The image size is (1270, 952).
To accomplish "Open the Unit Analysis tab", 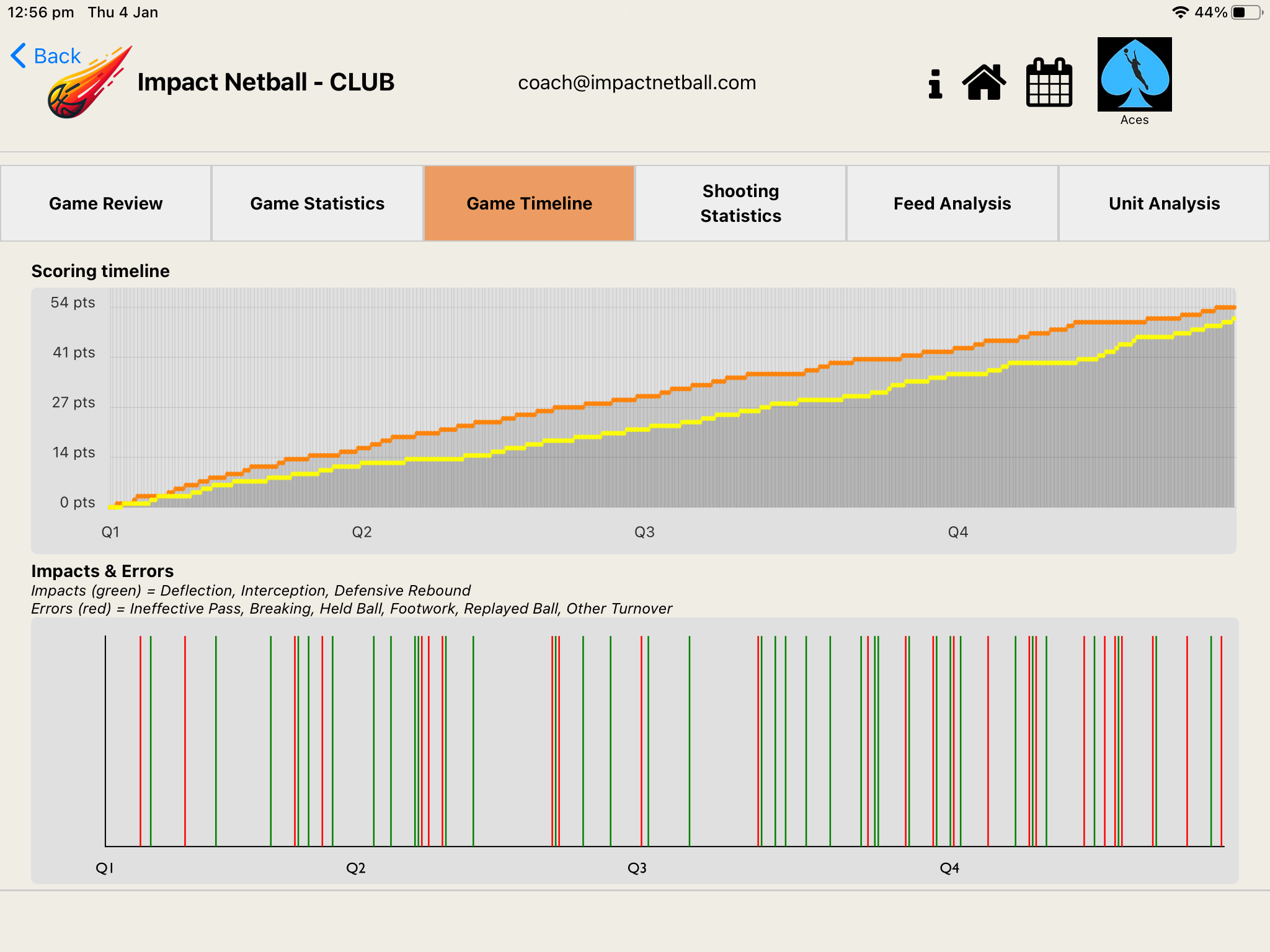I will tap(1163, 203).
